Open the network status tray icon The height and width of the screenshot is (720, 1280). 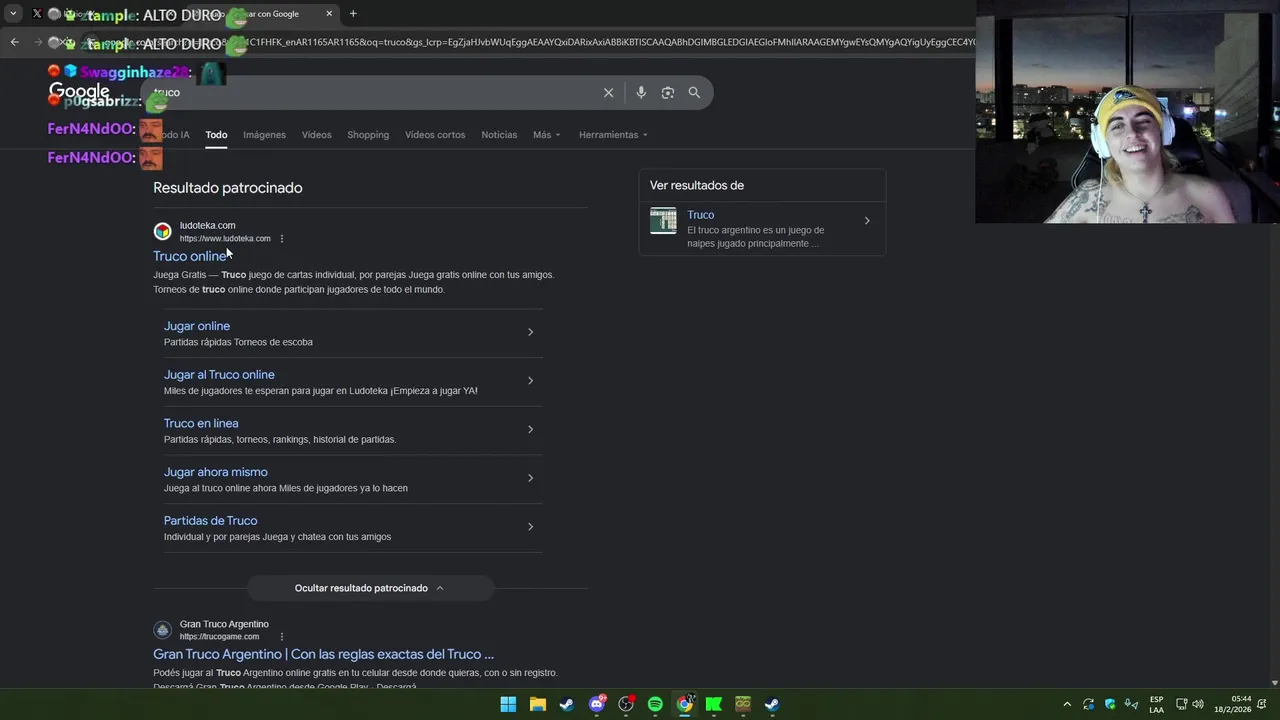(x=1181, y=704)
